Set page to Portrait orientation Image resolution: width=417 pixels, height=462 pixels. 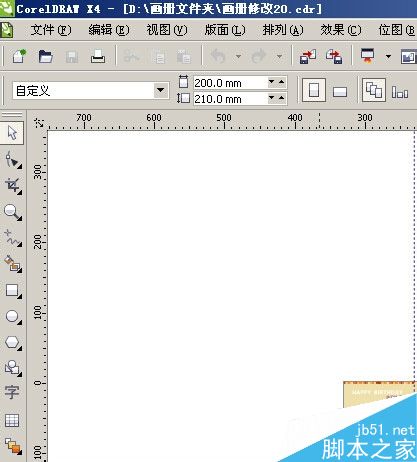click(314, 90)
